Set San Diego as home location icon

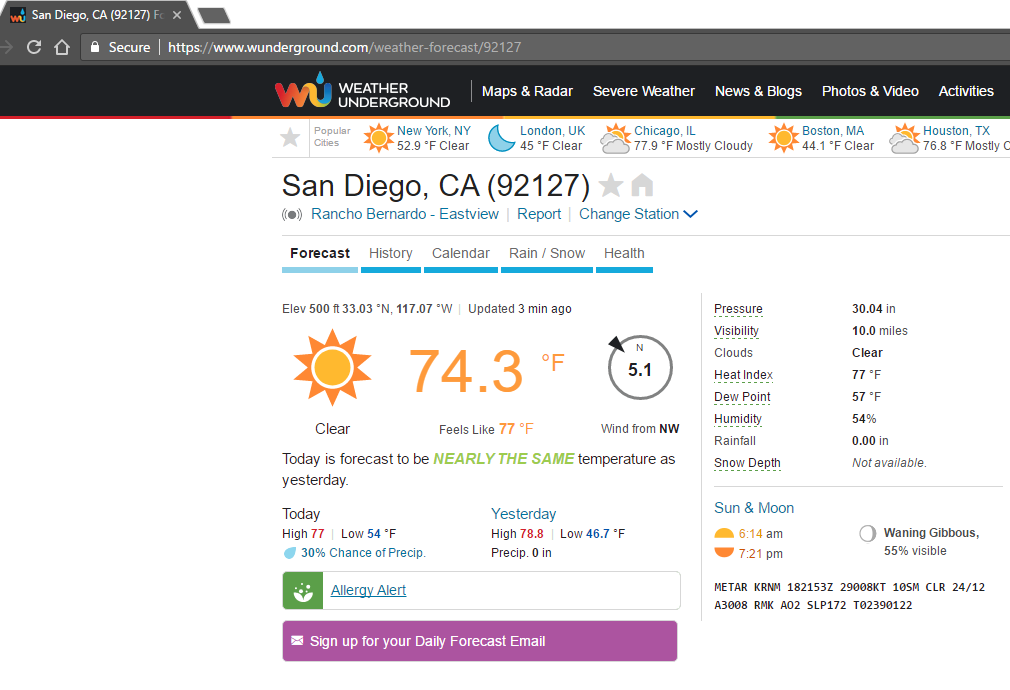642,186
